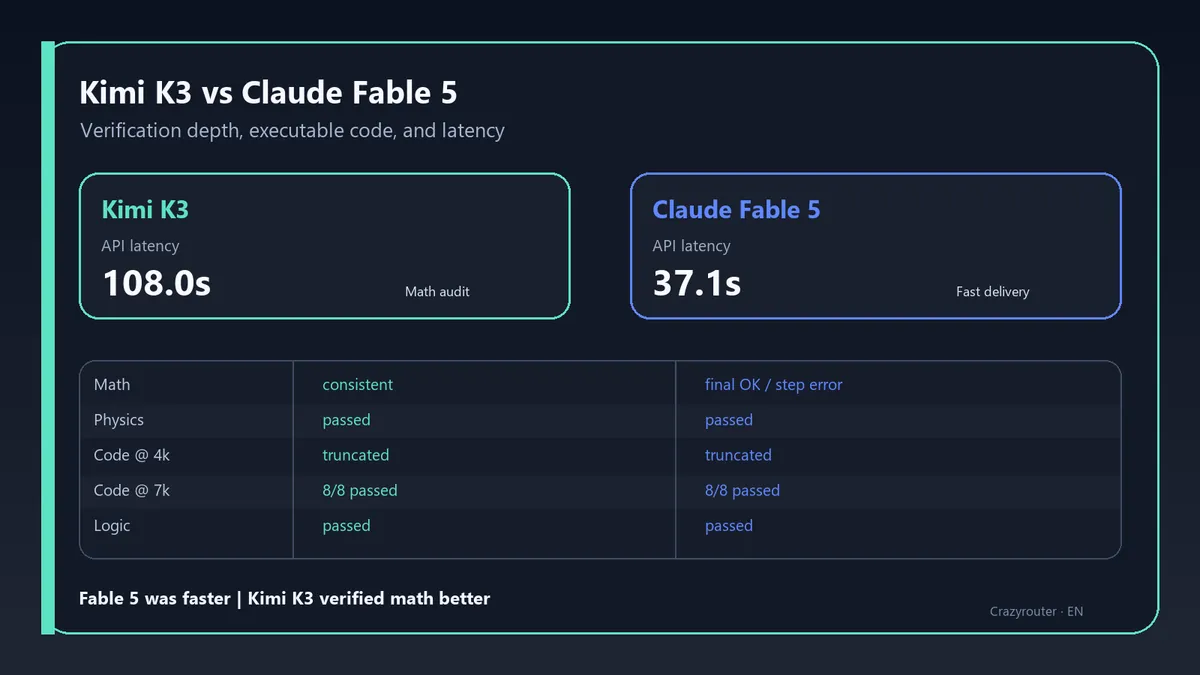The width and height of the screenshot is (1200, 675).
Task: Click blue '8/8 passed' in Code @ 7k row
Action: click(742, 490)
